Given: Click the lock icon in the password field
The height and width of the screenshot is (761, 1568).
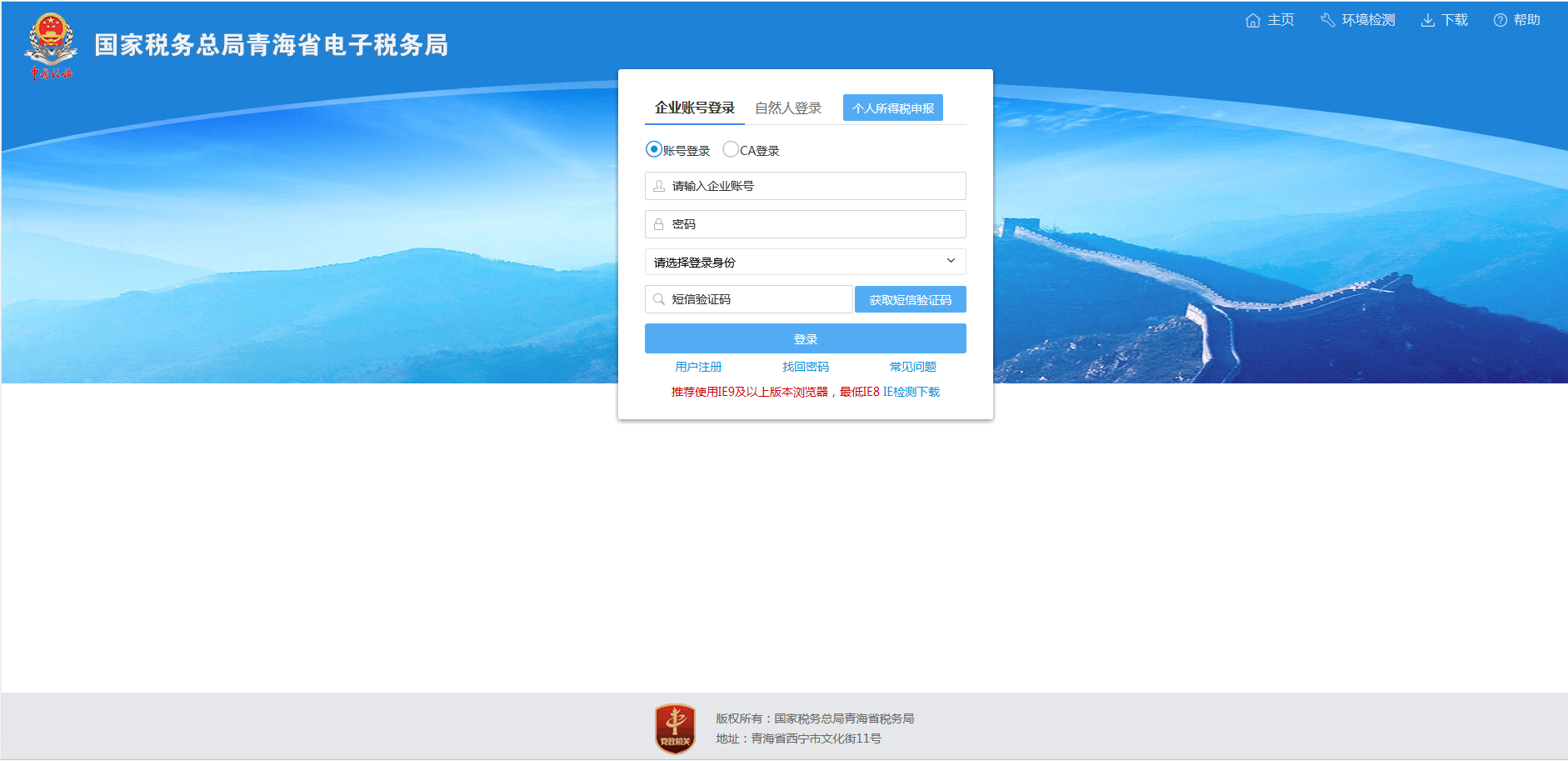Looking at the screenshot, I should [657, 223].
